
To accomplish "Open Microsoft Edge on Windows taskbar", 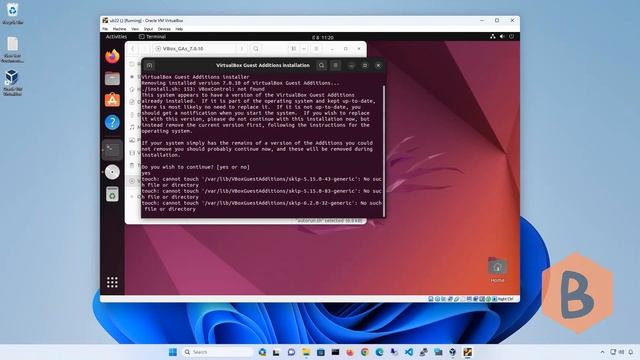I will coord(379,352).
